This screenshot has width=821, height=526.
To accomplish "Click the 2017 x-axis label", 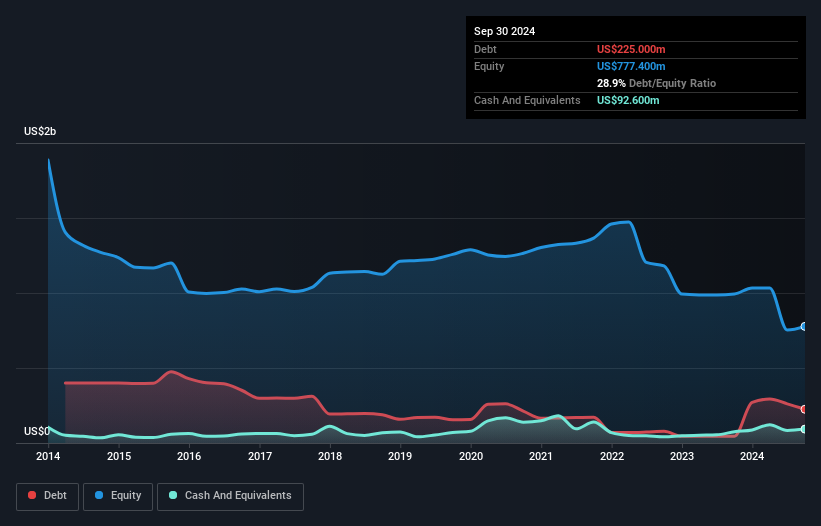I will pos(260,456).
